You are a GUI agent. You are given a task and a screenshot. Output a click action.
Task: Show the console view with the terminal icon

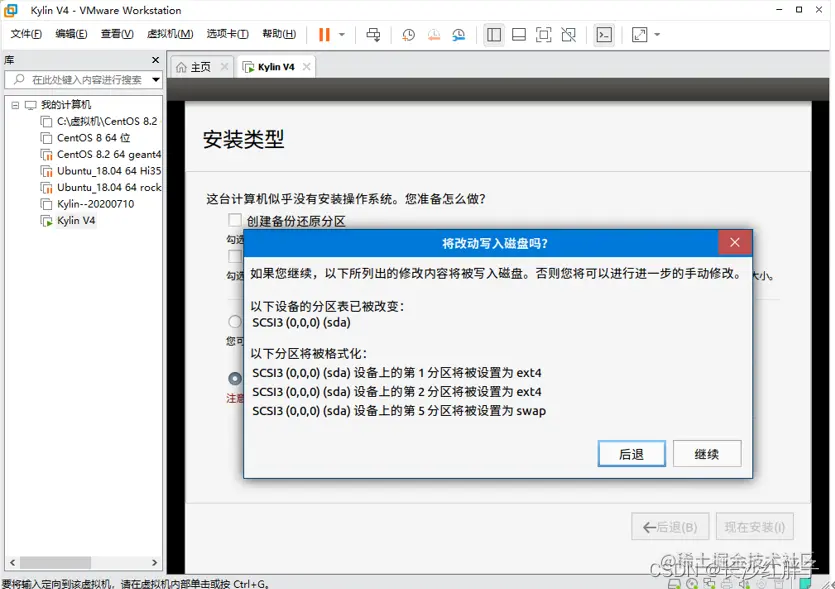tap(604, 34)
